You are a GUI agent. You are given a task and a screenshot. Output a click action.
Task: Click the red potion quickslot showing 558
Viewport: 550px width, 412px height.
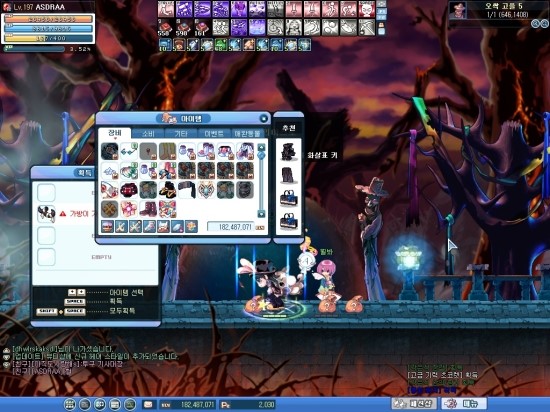pos(165,27)
